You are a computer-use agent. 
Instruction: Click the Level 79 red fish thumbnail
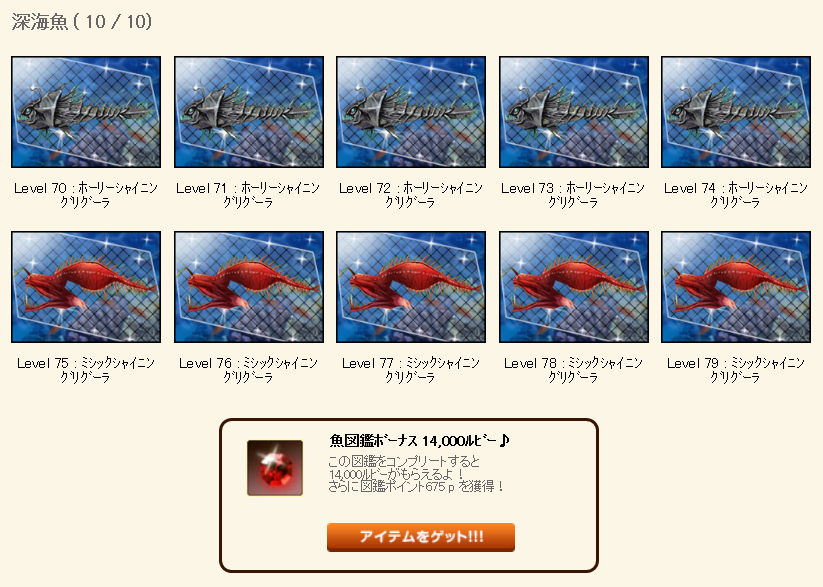[x=736, y=287]
